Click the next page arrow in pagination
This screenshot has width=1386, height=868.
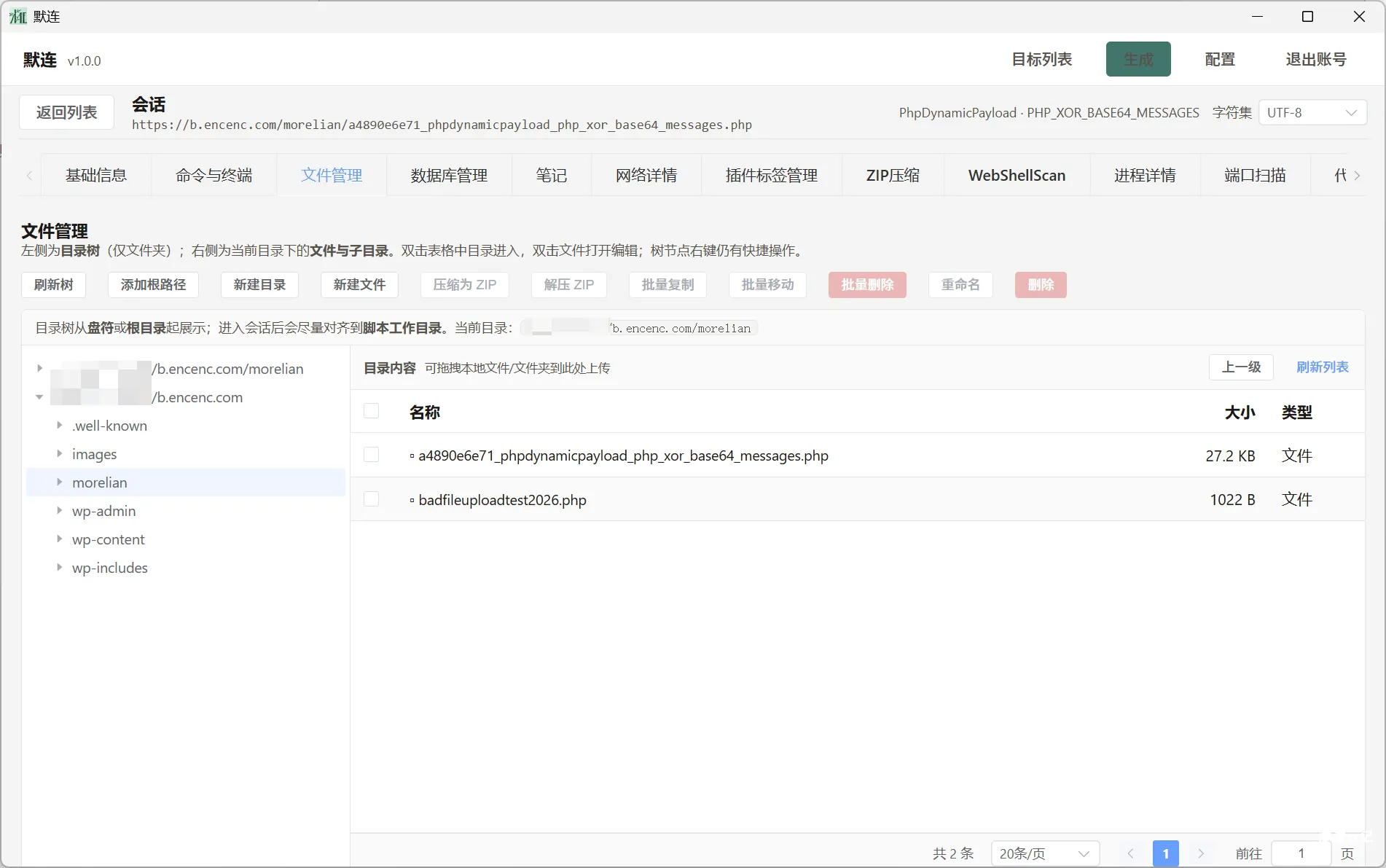(x=1201, y=853)
